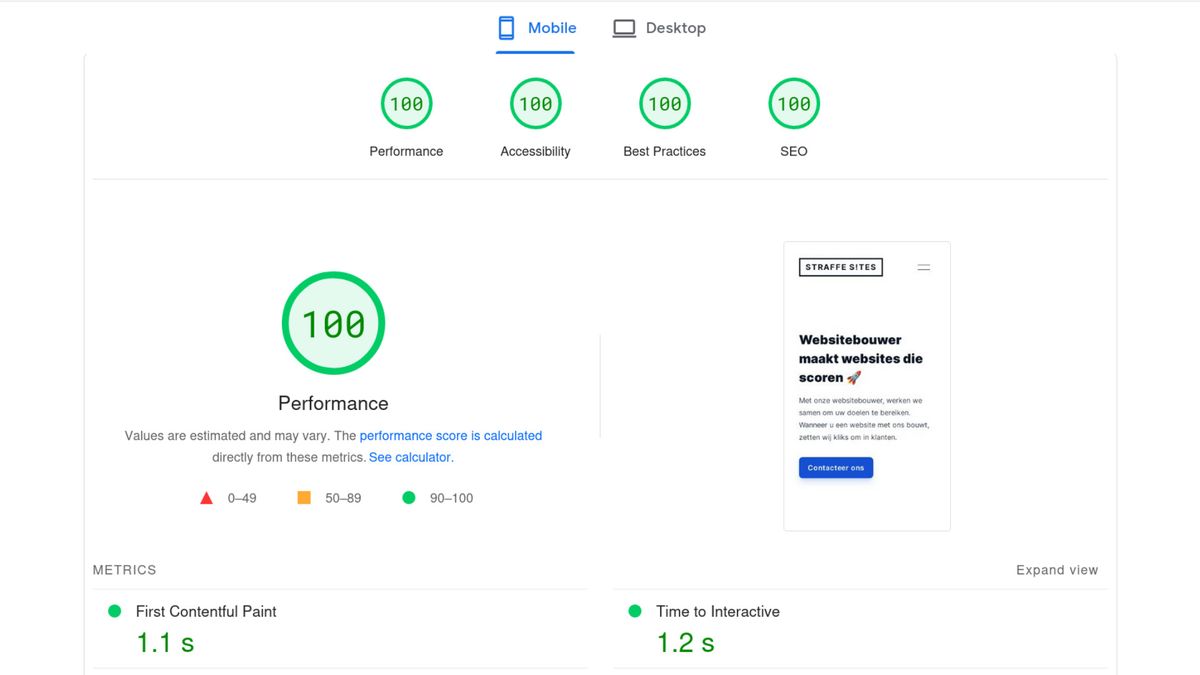Viewport: 1200px width, 675px height.
Task: Click the page screenshot thumbnail
Action: tap(867, 386)
